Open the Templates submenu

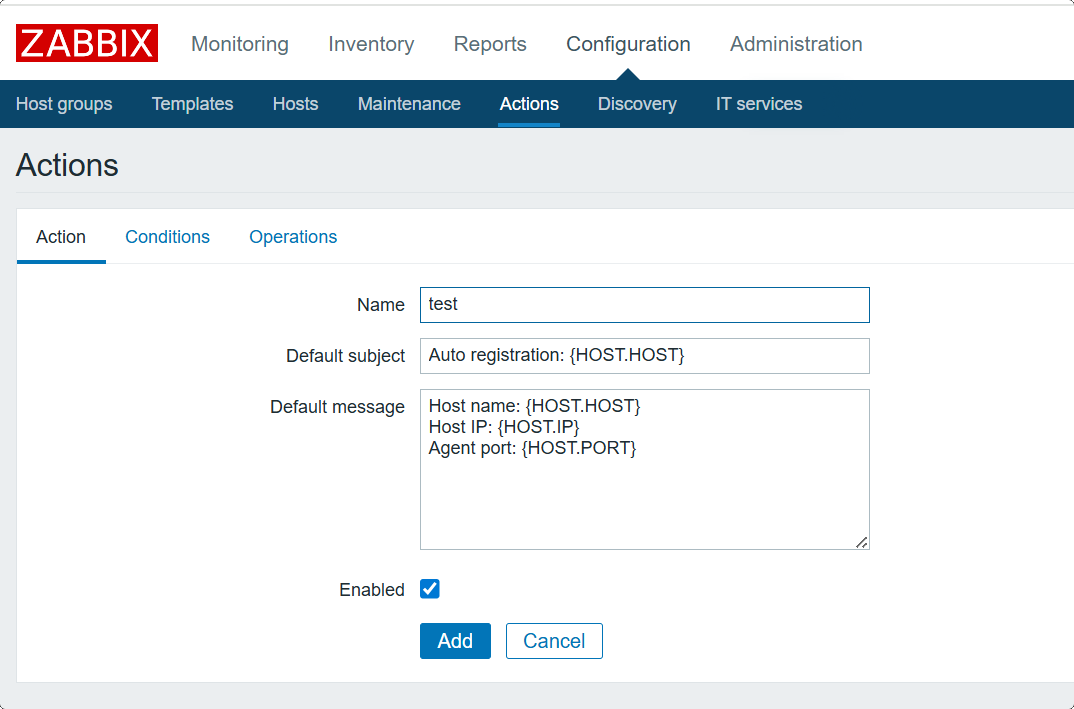point(192,104)
